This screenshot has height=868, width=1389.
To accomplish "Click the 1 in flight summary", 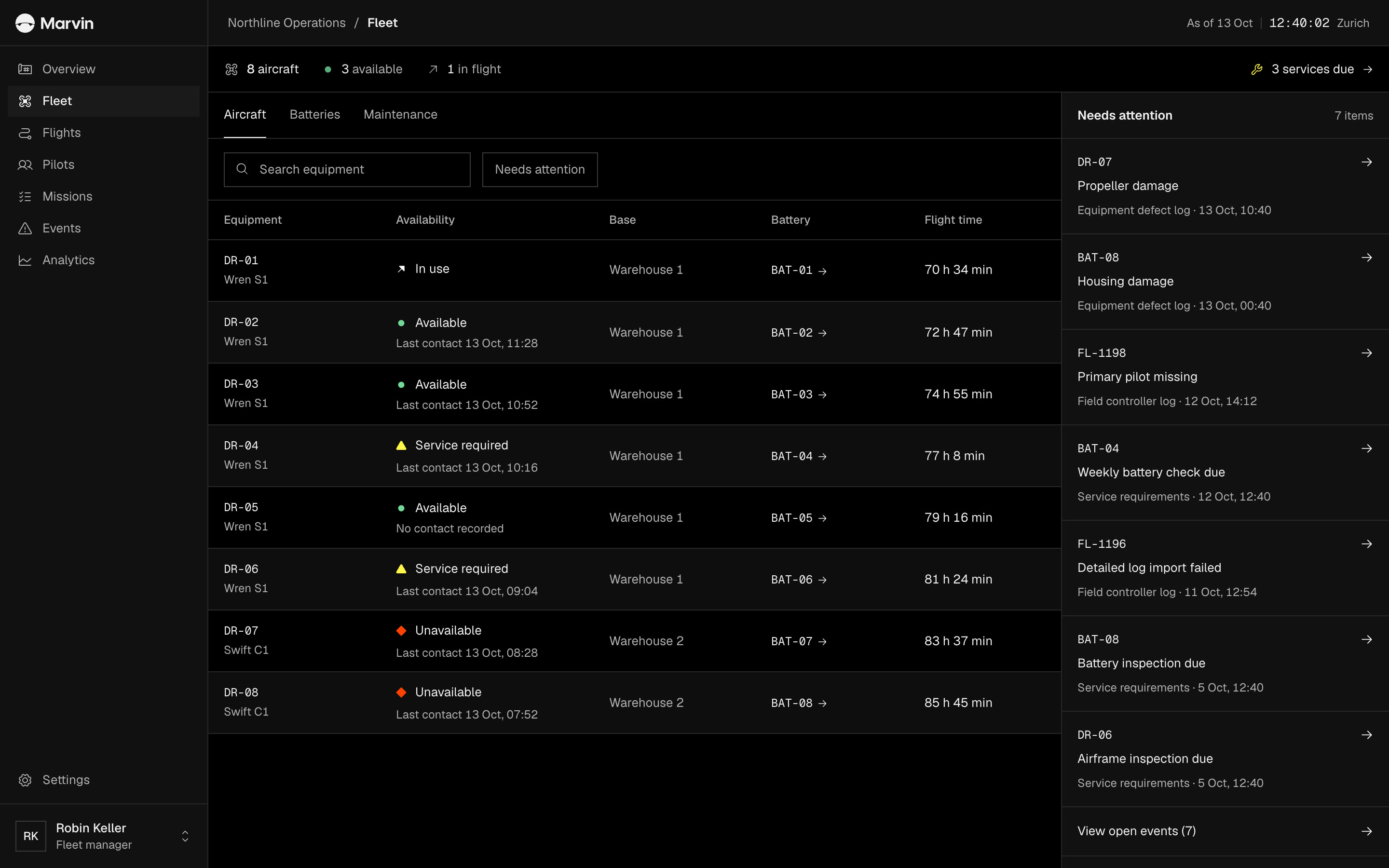I will pyautogui.click(x=465, y=69).
